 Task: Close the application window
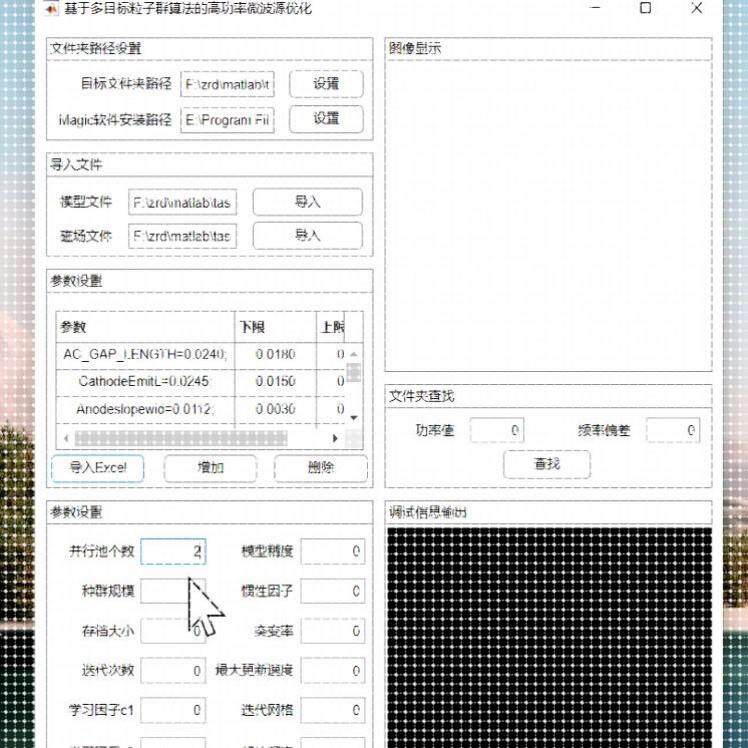click(697, 8)
